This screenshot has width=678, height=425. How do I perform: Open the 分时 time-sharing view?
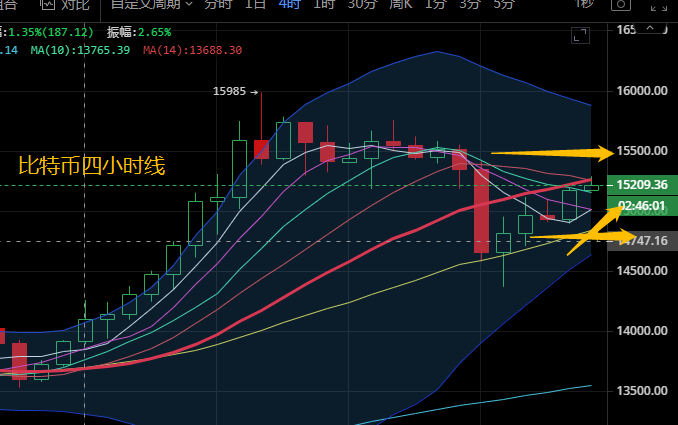(x=219, y=4)
